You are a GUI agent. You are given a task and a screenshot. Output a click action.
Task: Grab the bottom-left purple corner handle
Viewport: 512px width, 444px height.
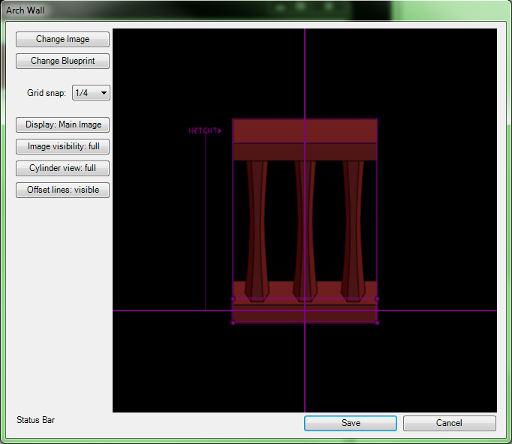tap(233, 323)
